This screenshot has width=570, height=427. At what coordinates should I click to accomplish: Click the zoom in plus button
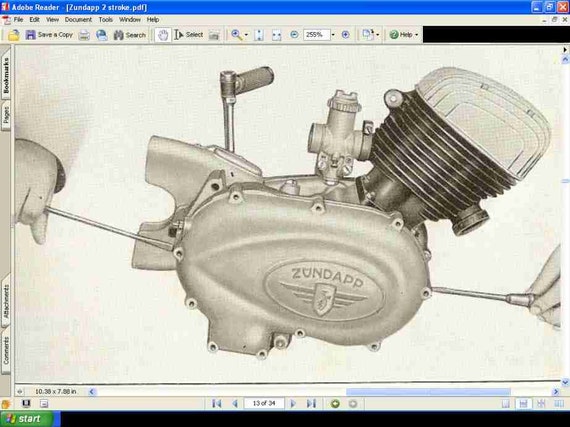click(345, 35)
